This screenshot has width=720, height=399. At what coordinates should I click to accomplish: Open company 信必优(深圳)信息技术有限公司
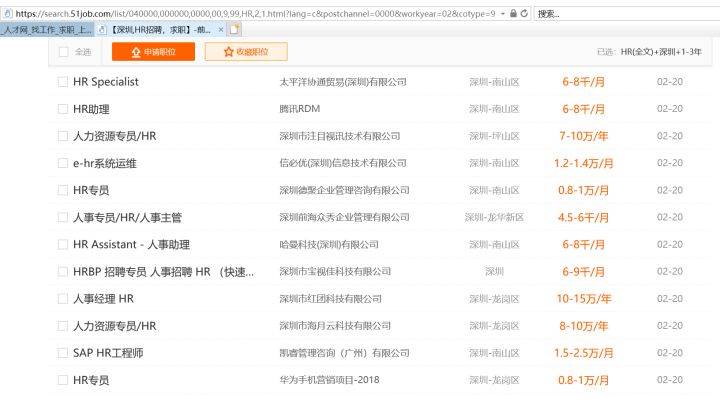343,163
